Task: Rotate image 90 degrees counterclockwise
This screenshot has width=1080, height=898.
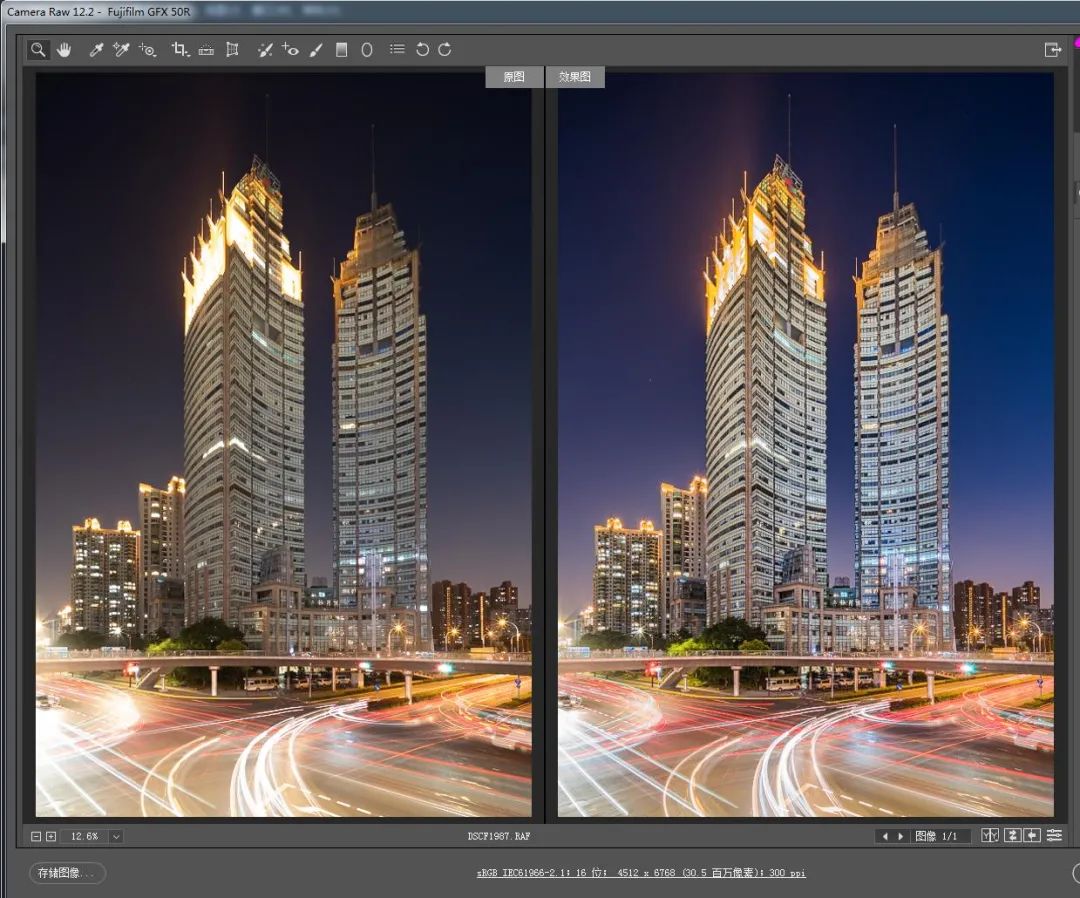Action: pyautogui.click(x=422, y=50)
